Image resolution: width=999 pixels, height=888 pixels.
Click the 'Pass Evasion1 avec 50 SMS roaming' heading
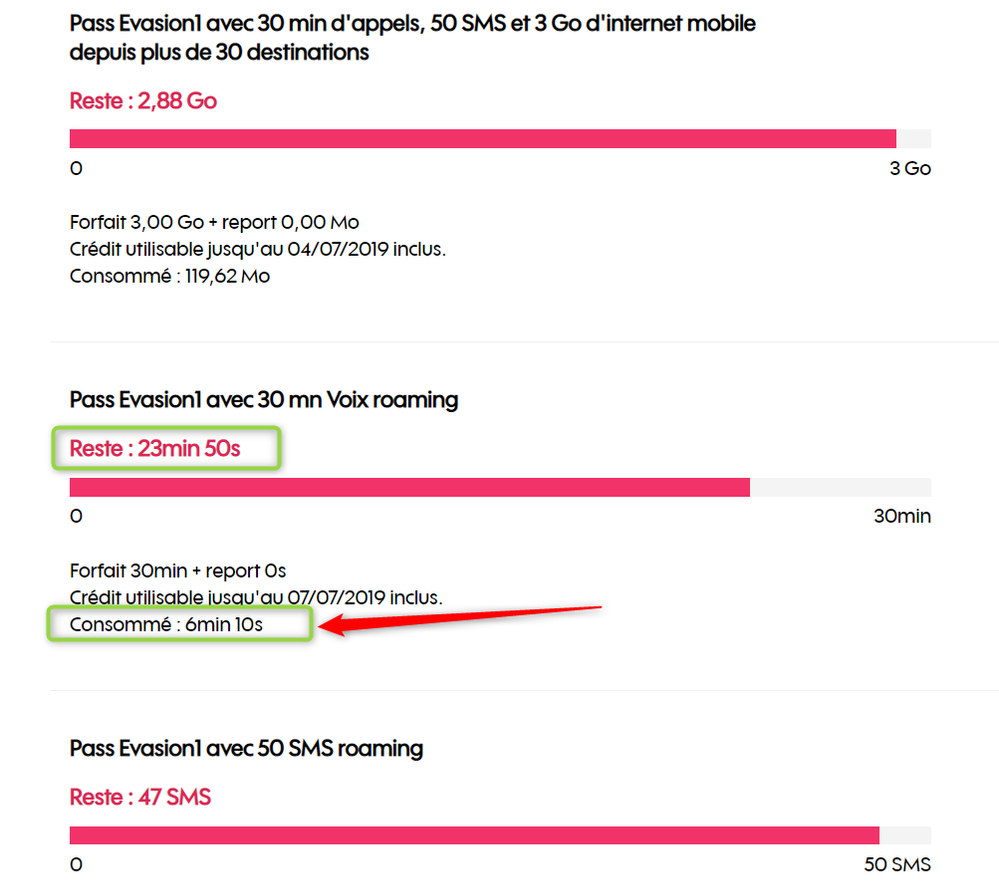coord(246,748)
